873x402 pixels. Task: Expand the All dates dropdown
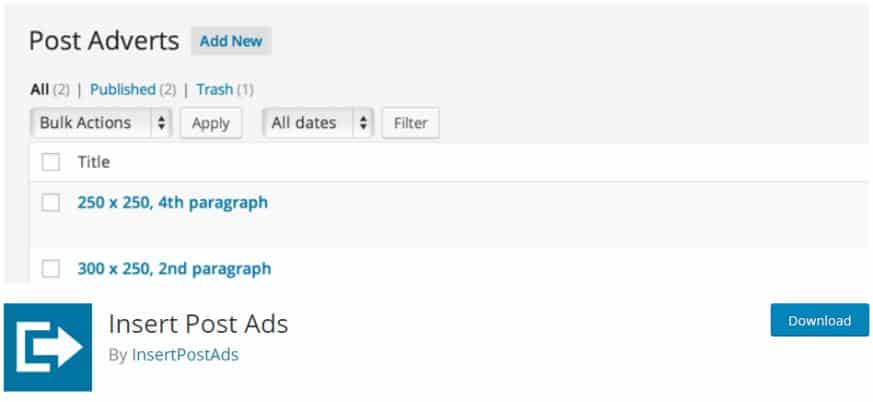point(317,123)
